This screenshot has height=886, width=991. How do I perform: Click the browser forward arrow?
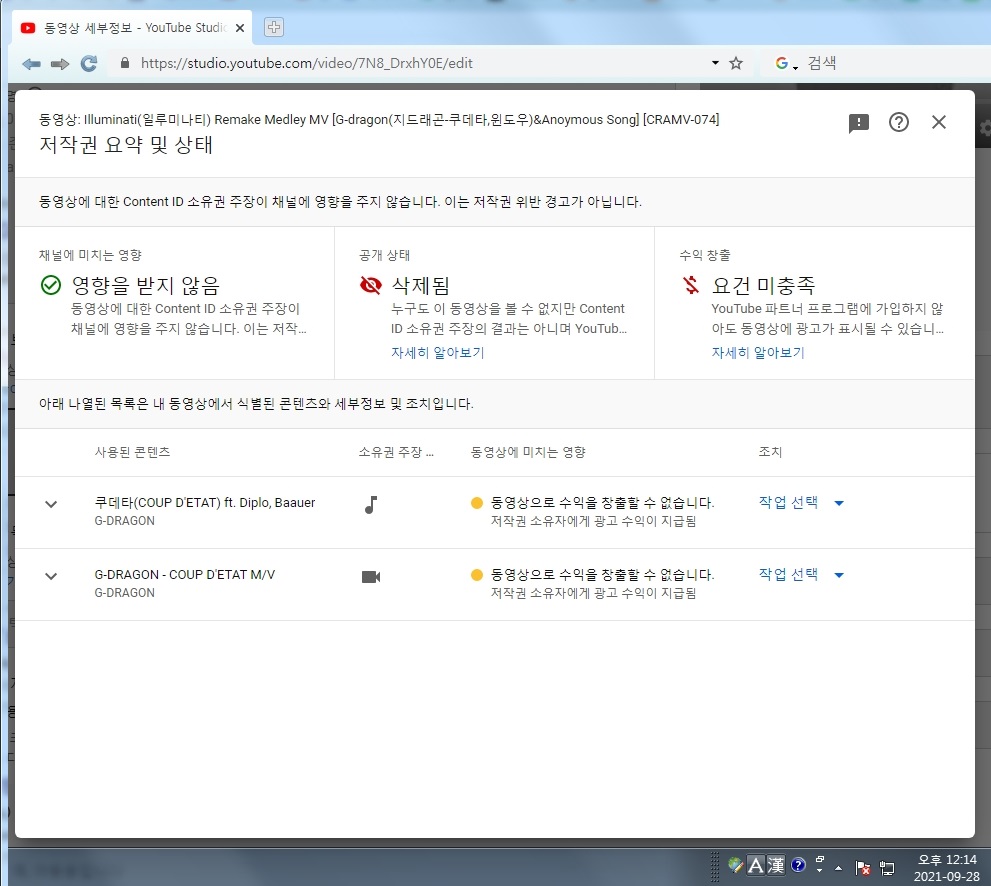(60, 64)
